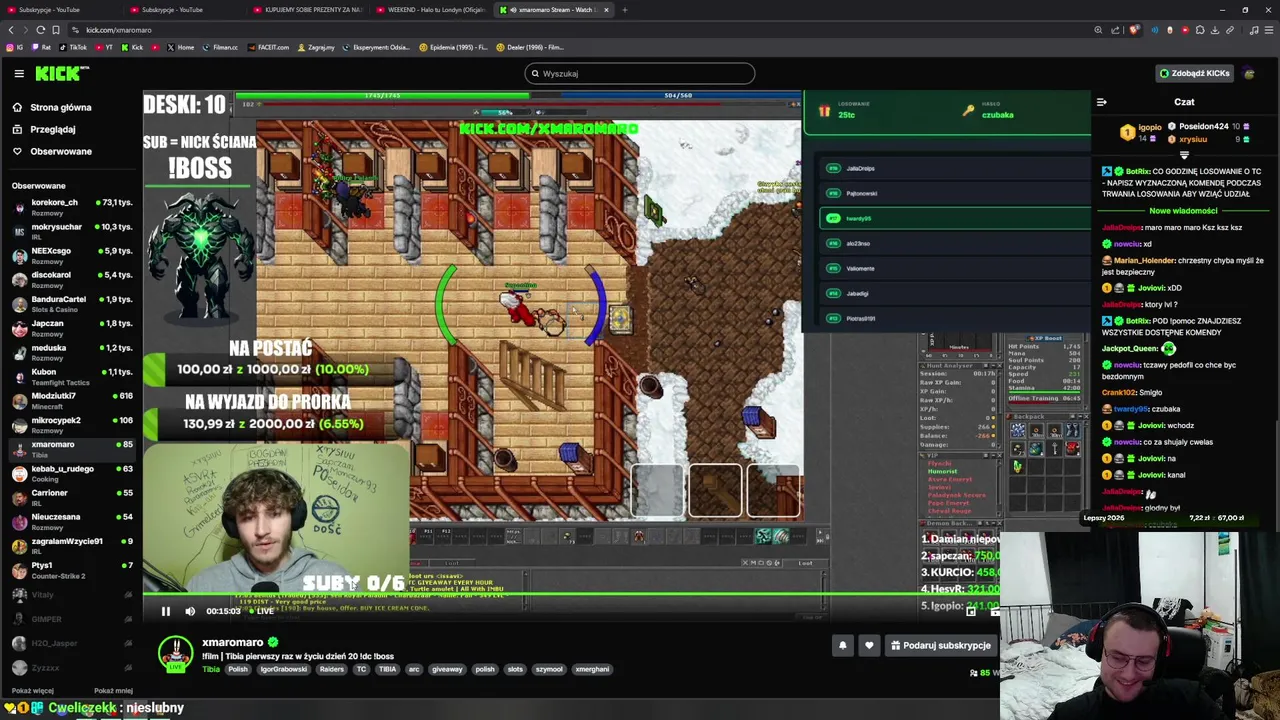Click the bookmark this page icon

pos(56,30)
